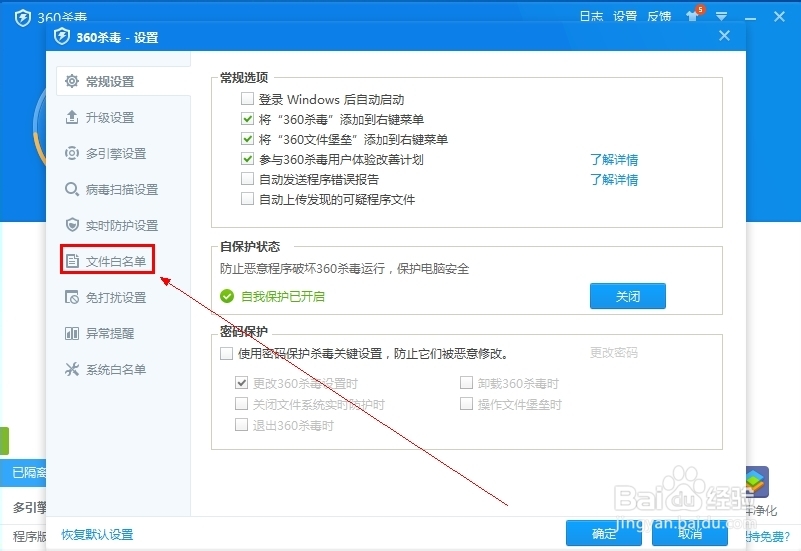Open 设置 in main window header
This screenshot has height=551, width=801.
[625, 16]
